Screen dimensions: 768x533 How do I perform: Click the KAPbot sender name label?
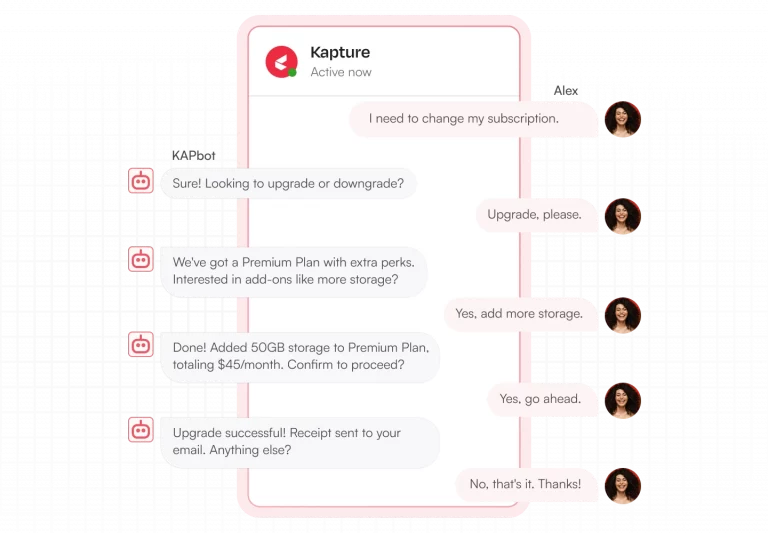(x=193, y=156)
